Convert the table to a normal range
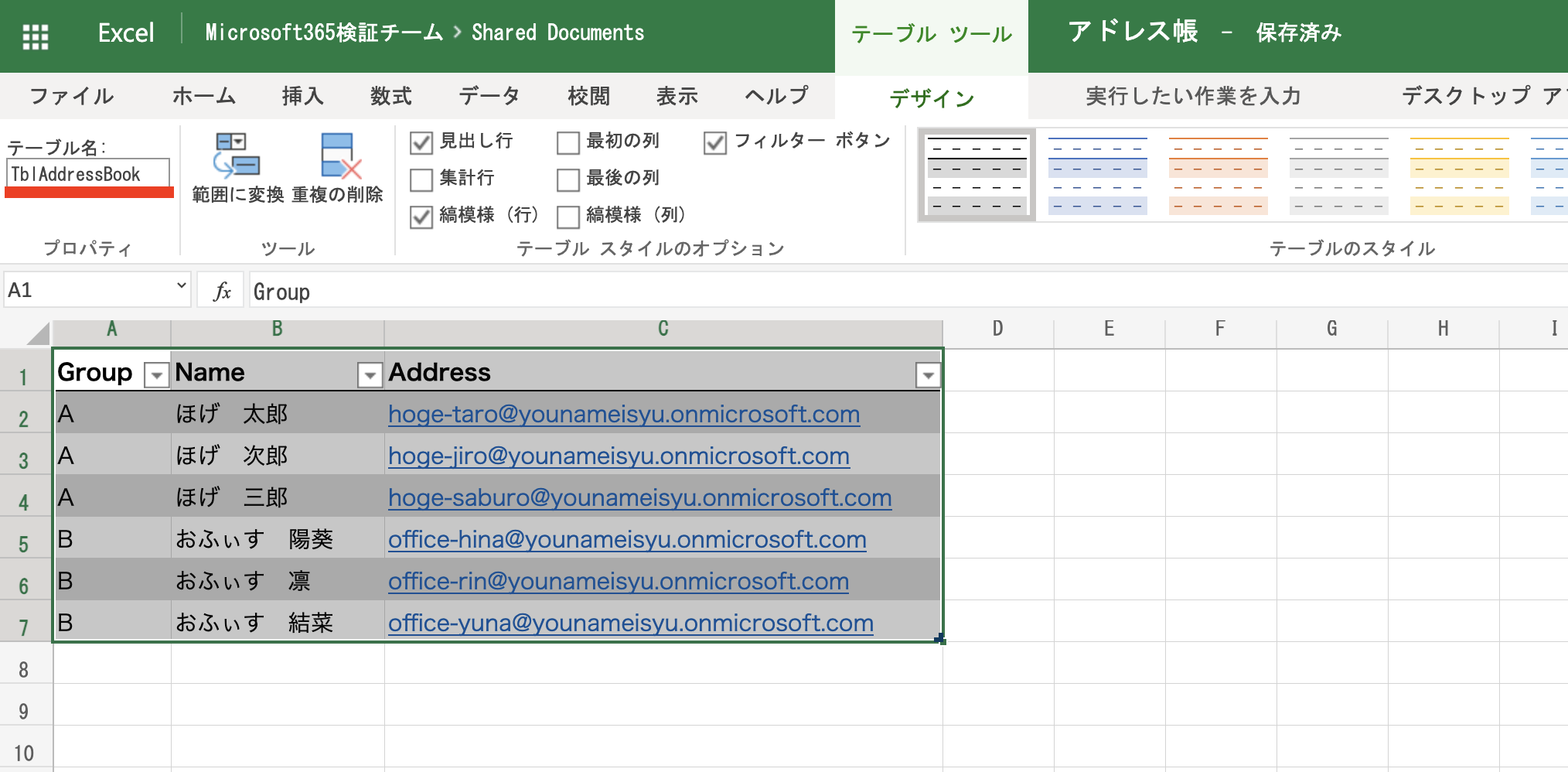This screenshot has width=1568, height=772. tap(236, 165)
